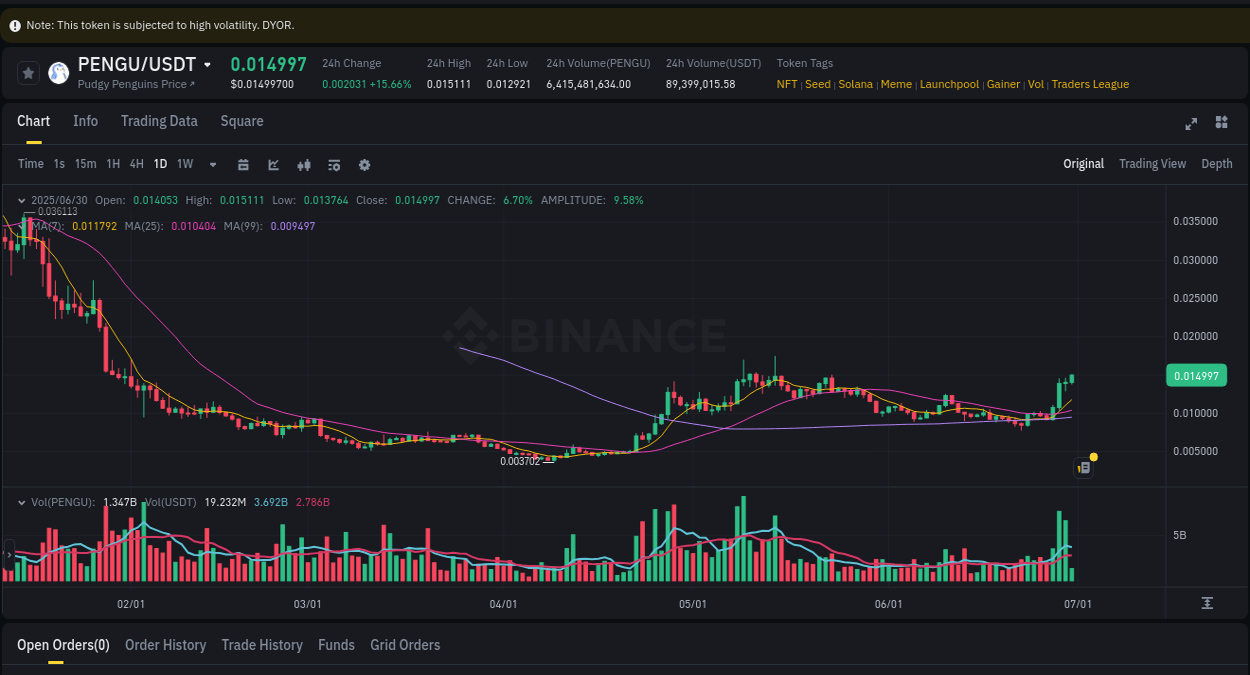Open the chart style selector icon

click(x=273, y=164)
